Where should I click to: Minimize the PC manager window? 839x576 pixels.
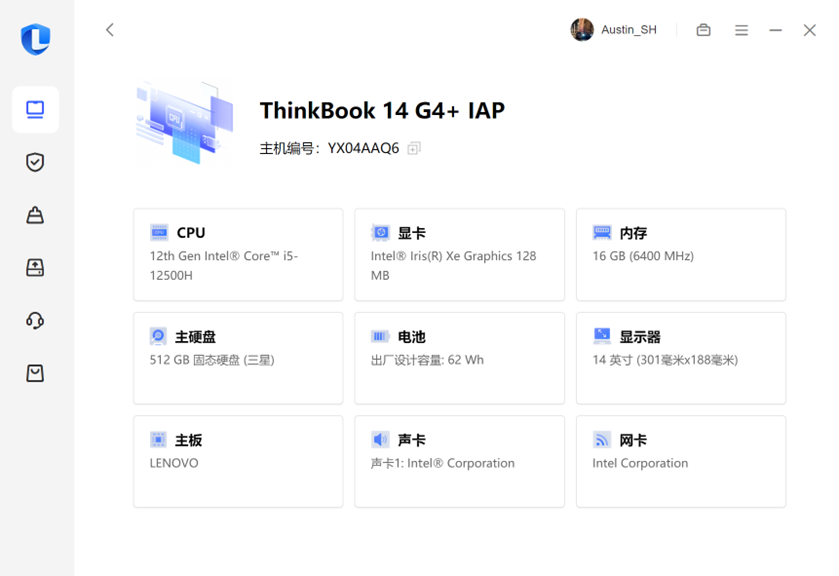click(x=775, y=31)
